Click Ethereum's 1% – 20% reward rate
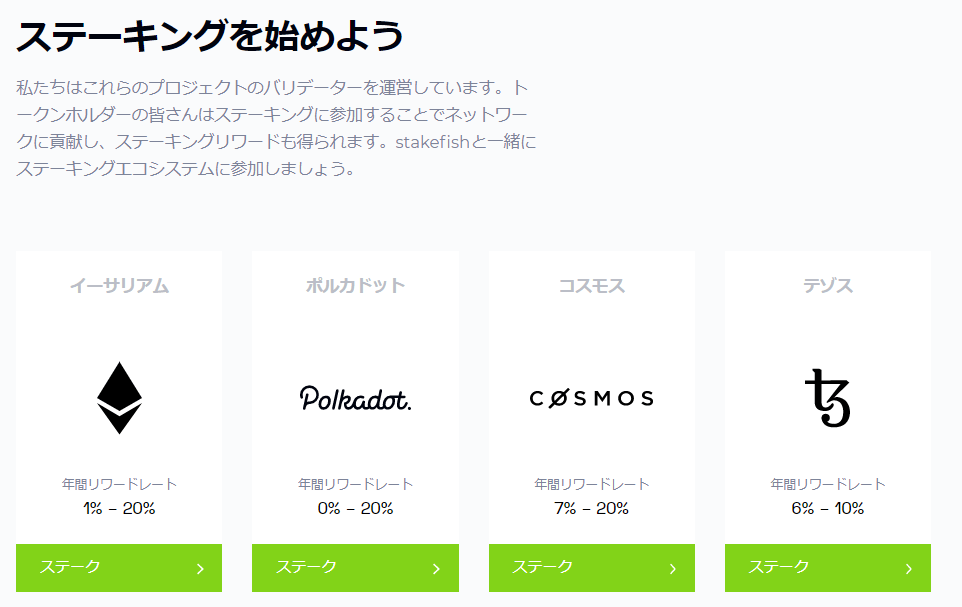Image resolution: width=962 pixels, height=607 pixels. coord(119,508)
